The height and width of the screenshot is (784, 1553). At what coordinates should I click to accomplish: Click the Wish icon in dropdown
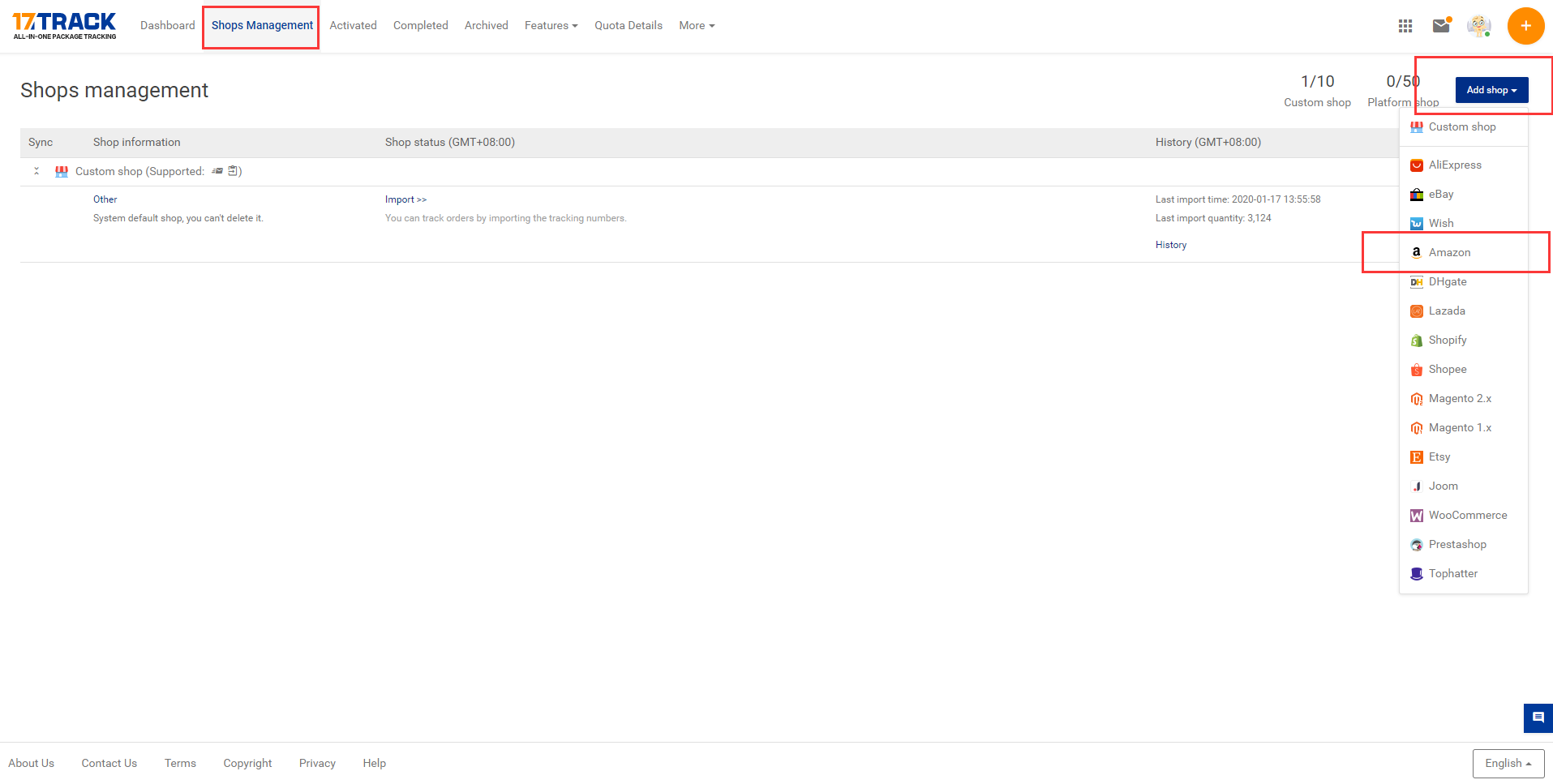coord(1417,224)
